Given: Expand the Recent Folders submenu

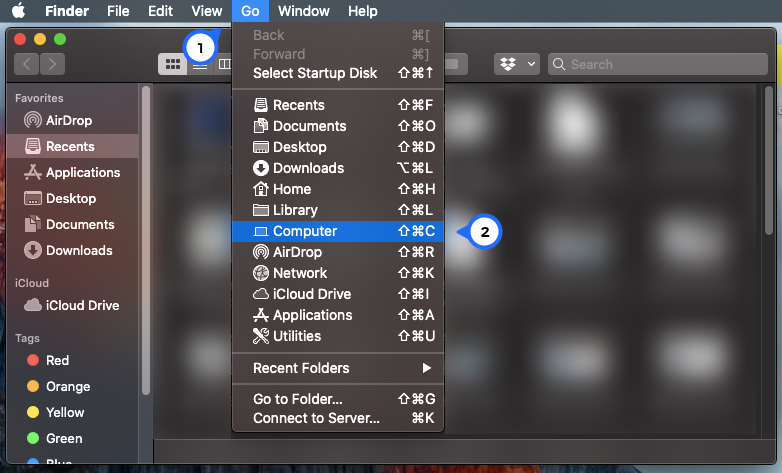Looking at the screenshot, I should (x=338, y=368).
